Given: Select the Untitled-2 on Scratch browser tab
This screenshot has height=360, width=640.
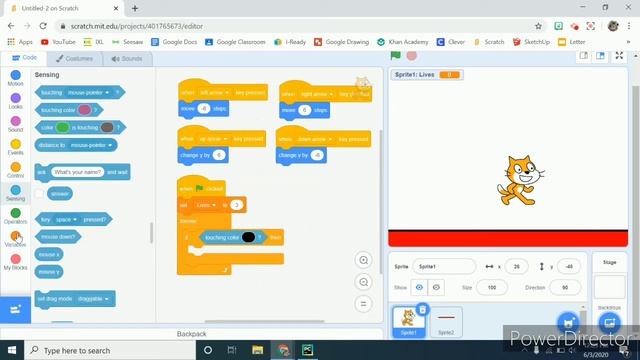Looking at the screenshot, I should [x=61, y=8].
